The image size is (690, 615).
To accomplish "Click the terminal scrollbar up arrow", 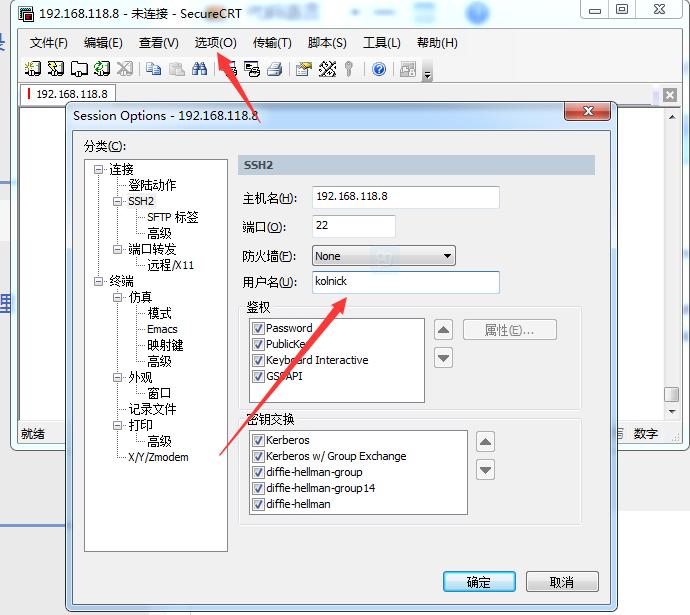I will point(672,117).
